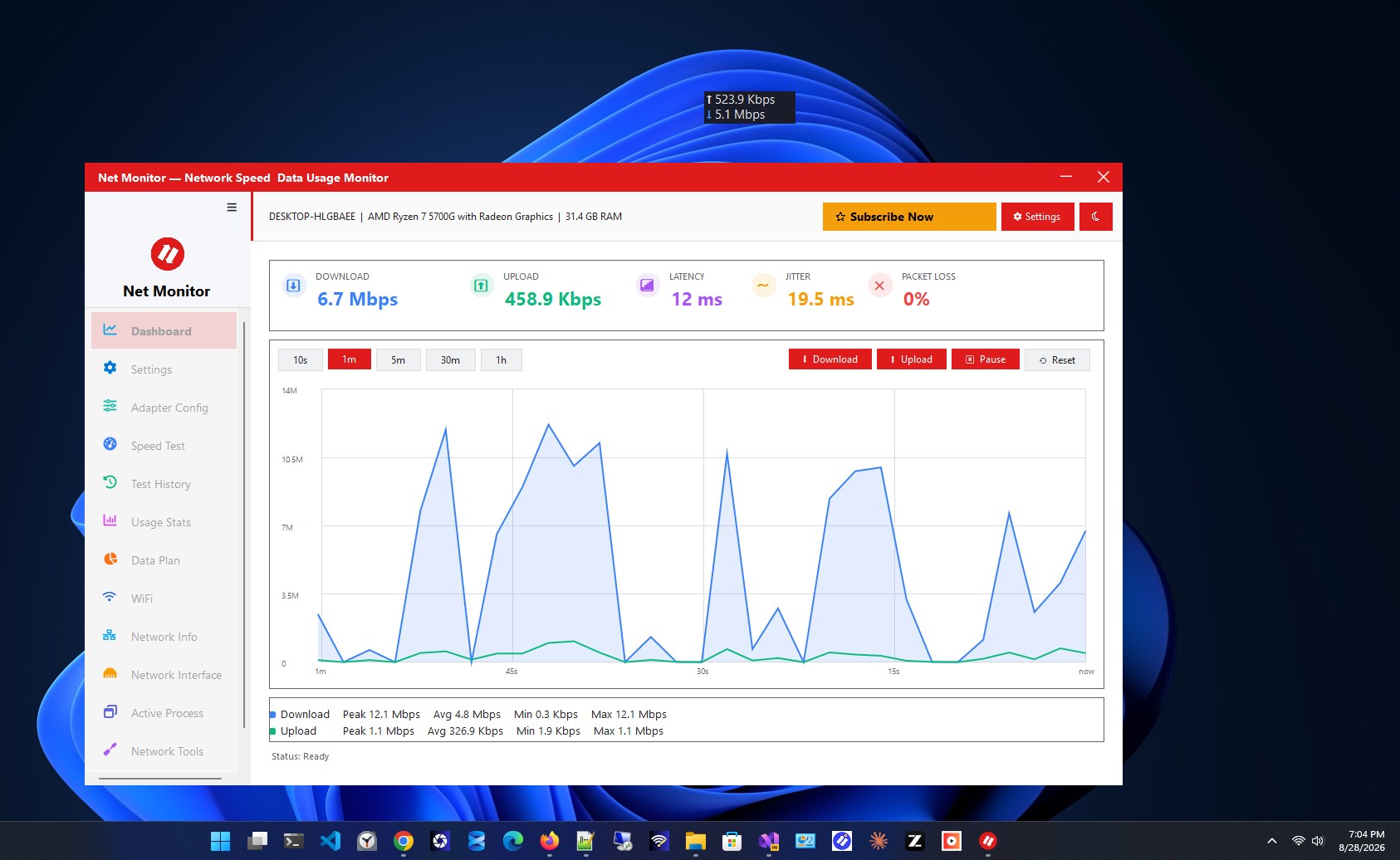Reset the chart data

(1057, 359)
